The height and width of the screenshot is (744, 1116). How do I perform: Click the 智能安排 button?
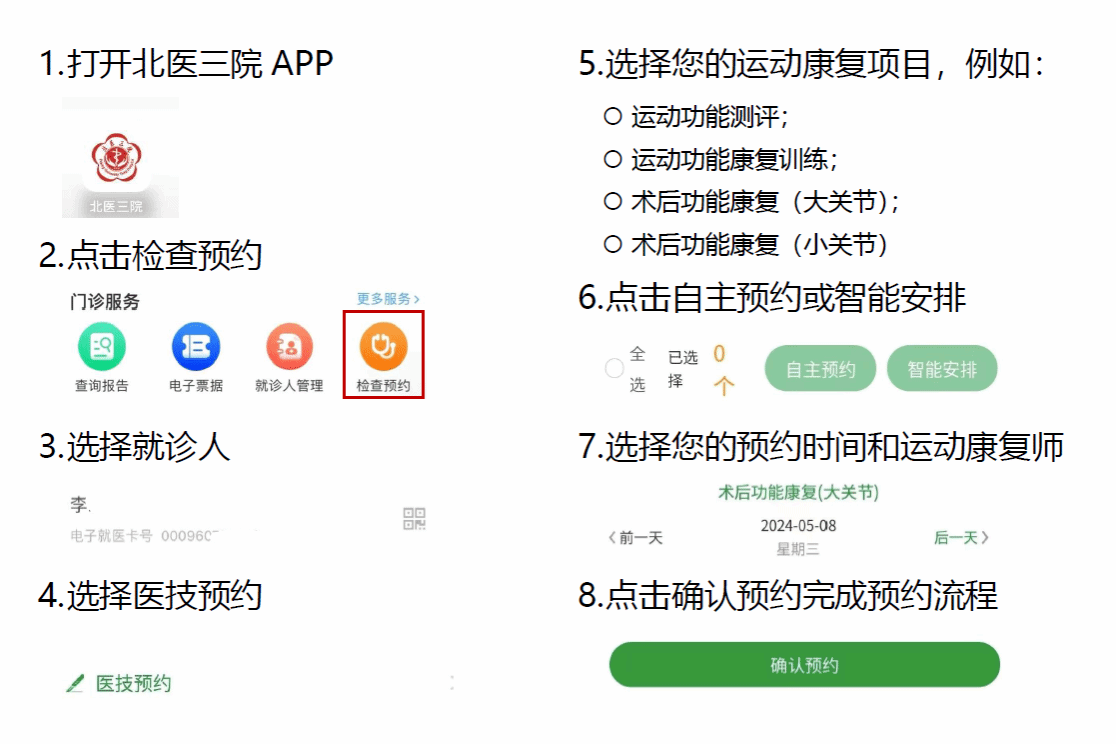(x=942, y=369)
